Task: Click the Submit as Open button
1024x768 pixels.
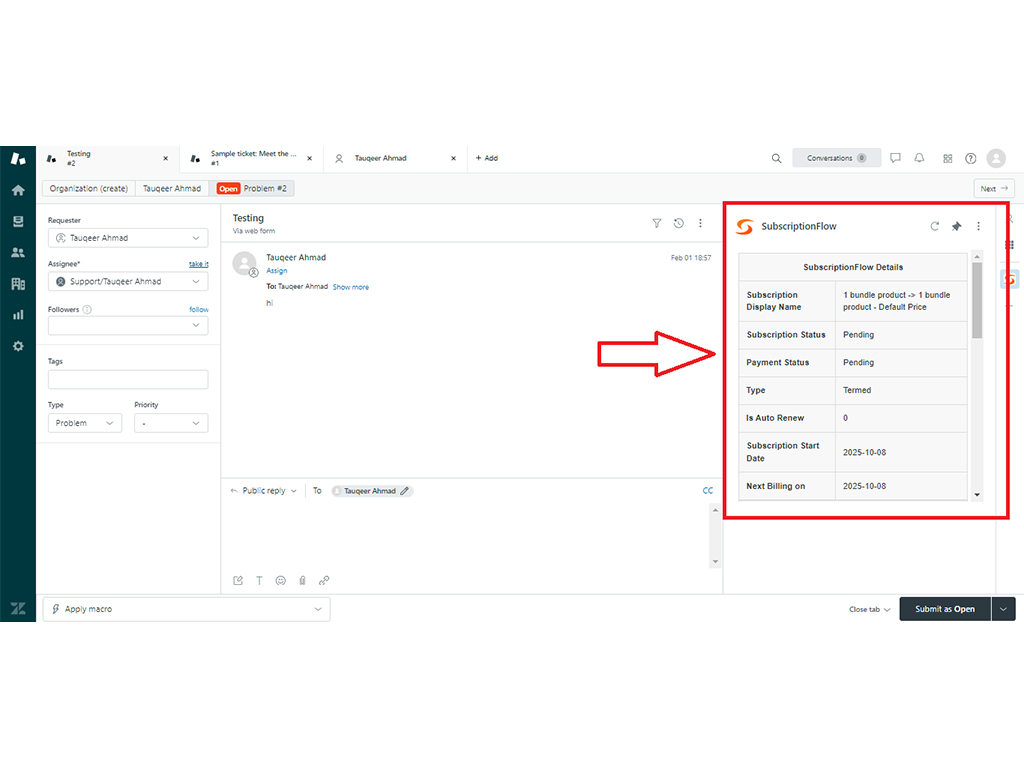Action: tap(944, 609)
